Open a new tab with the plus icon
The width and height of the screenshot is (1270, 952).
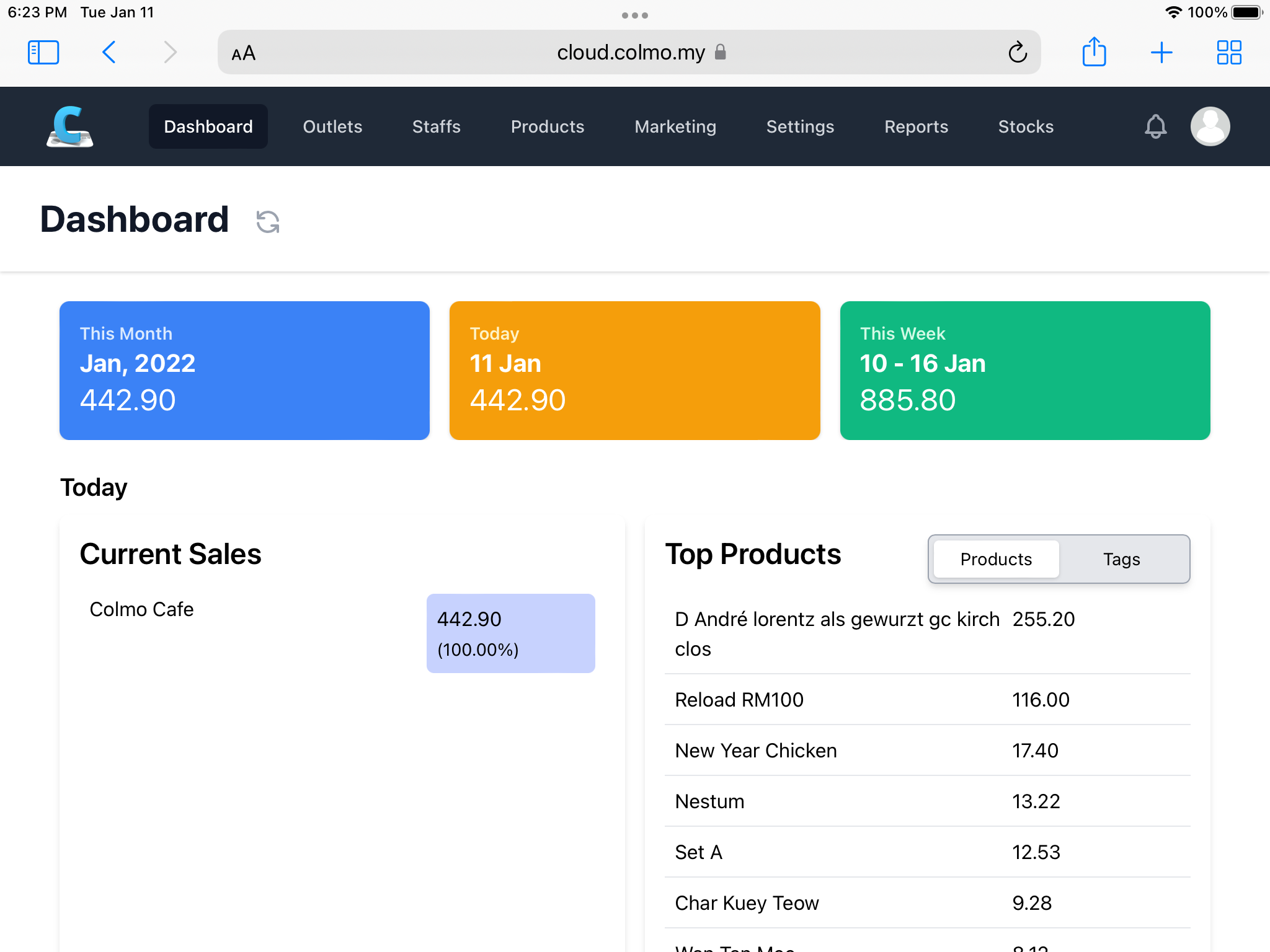1161,52
